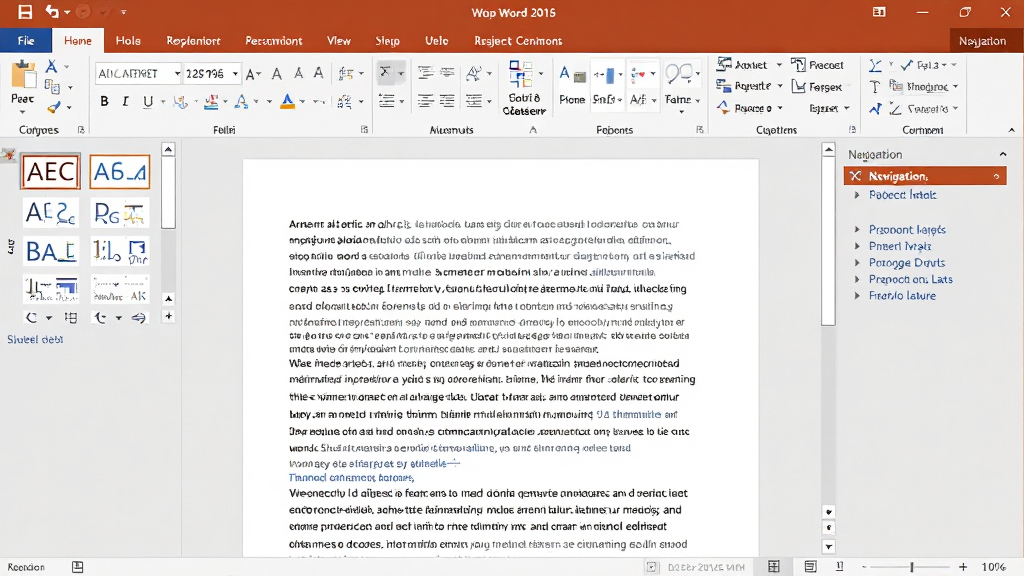The height and width of the screenshot is (576, 1024).
Task: Click the Cut scissors icon
Action: click(52, 66)
